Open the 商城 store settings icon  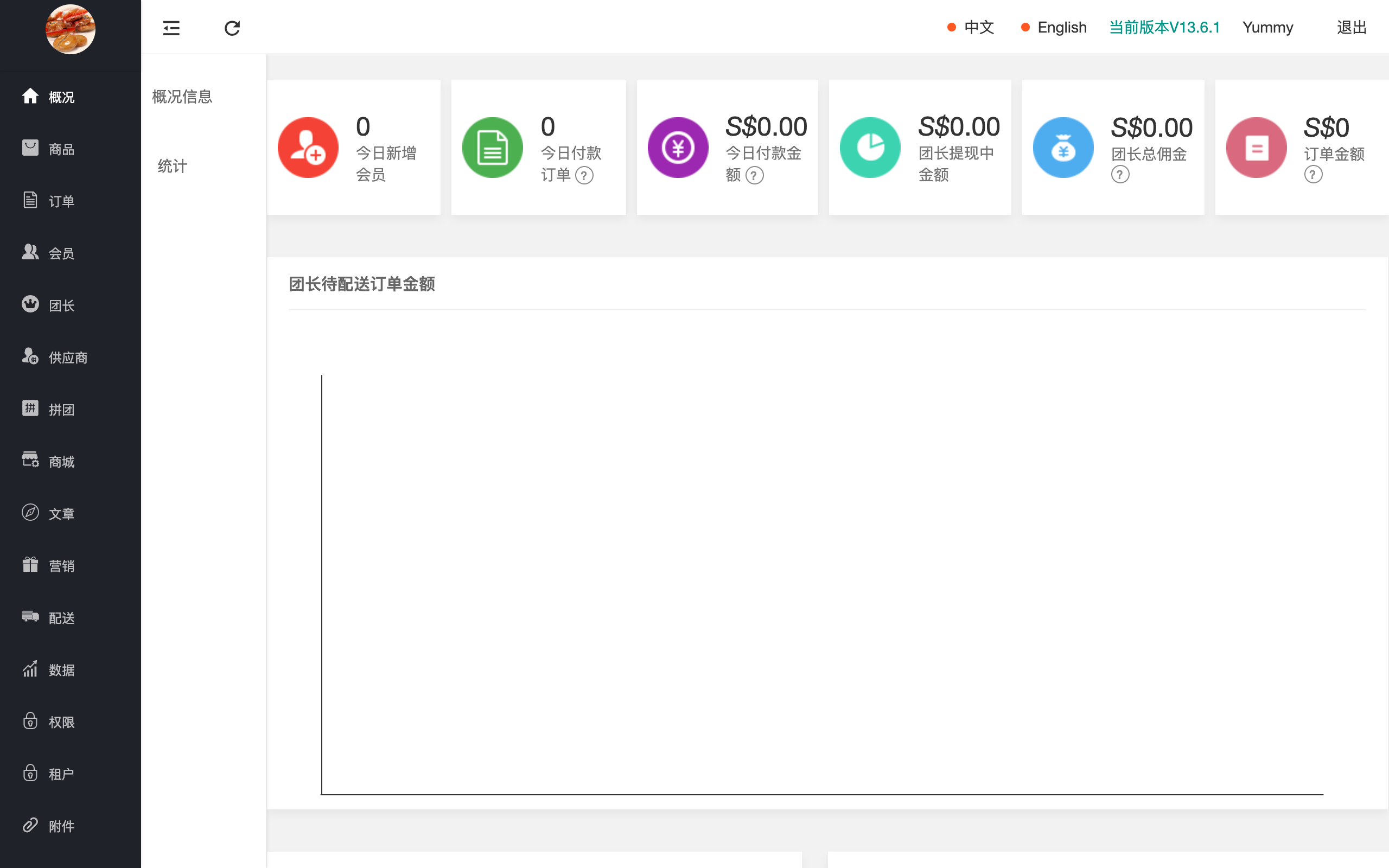tap(30, 461)
